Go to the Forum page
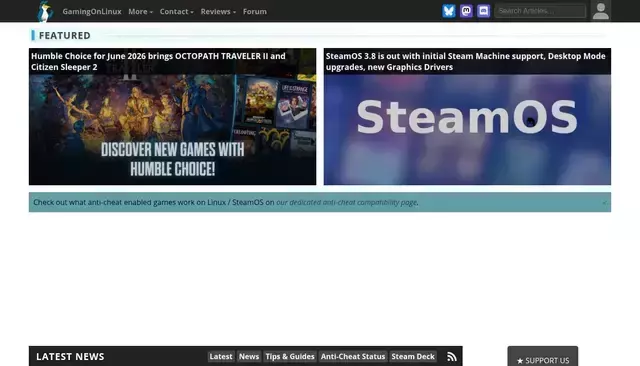Screen dimensions: 640x366 [255, 11]
